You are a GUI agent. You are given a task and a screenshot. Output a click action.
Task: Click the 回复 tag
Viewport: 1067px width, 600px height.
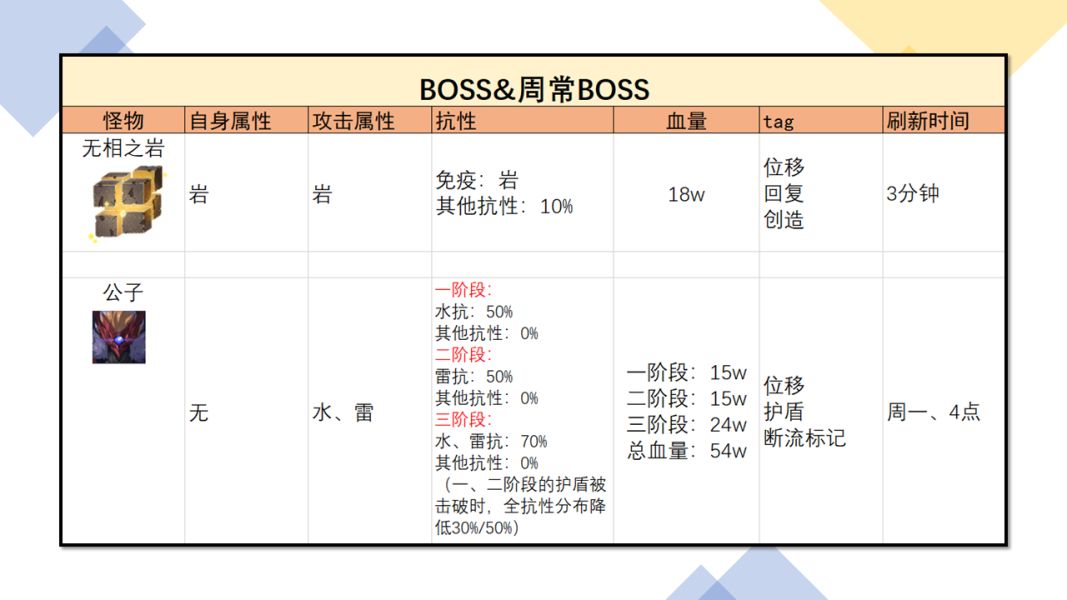(783, 193)
